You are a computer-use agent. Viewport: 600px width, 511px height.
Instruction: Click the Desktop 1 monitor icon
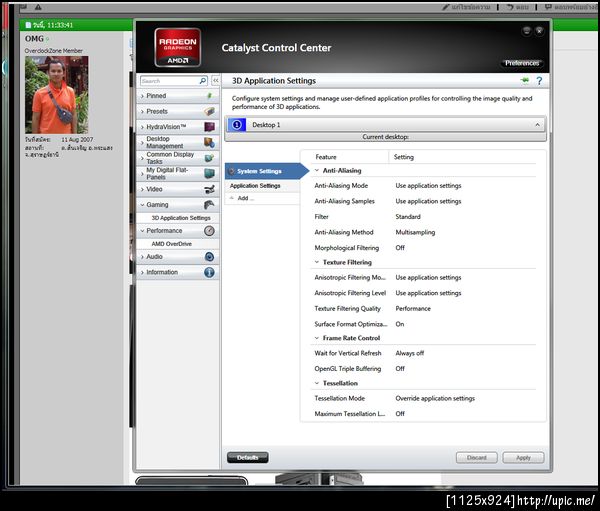(237, 125)
